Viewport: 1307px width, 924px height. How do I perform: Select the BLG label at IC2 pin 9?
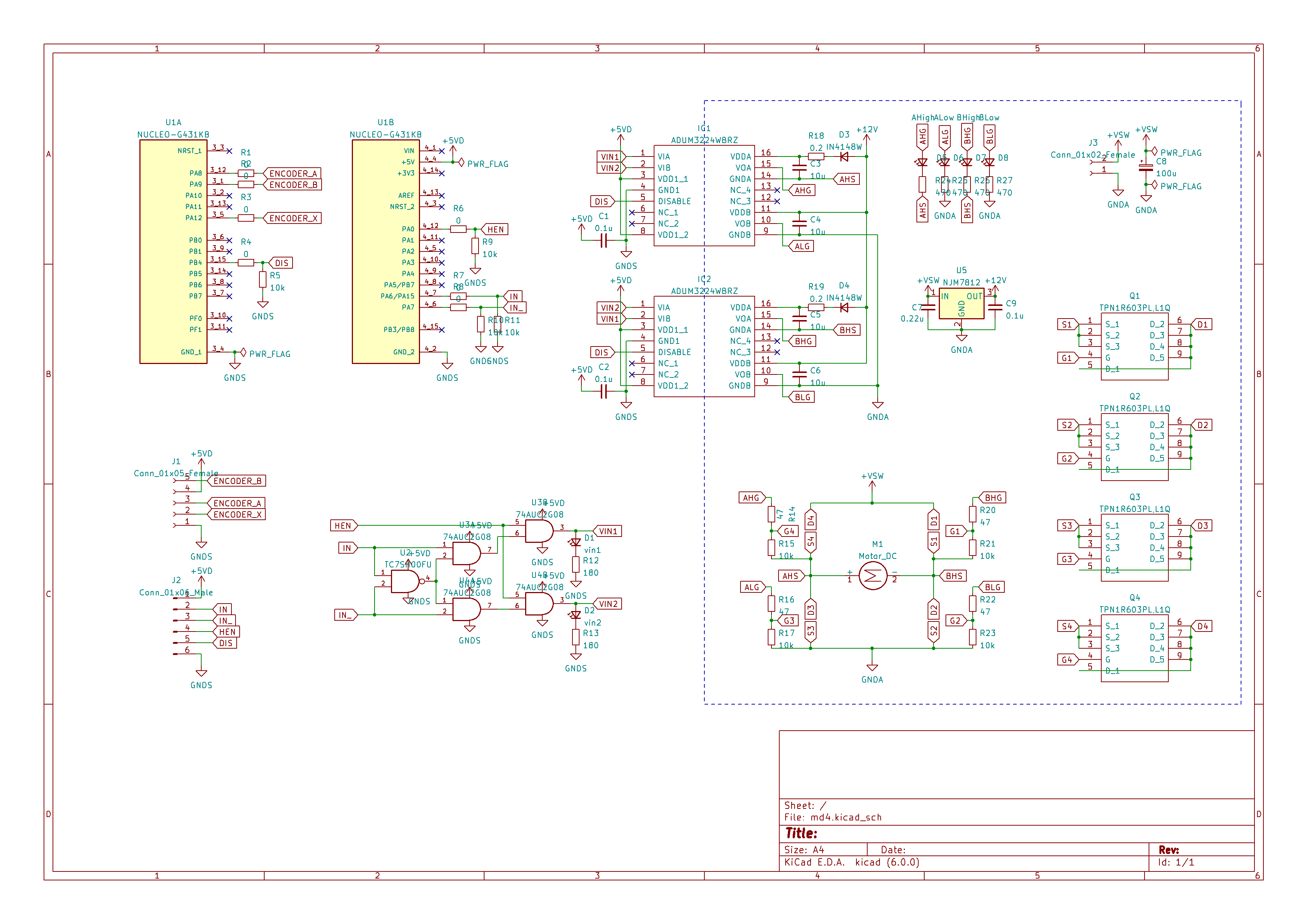(x=802, y=397)
